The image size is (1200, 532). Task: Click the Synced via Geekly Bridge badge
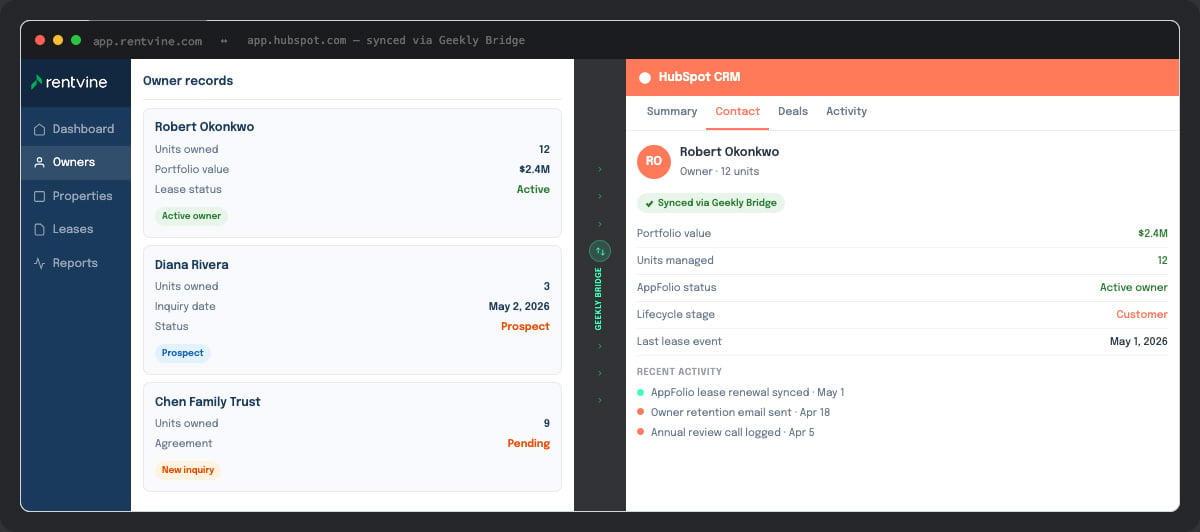click(x=711, y=203)
